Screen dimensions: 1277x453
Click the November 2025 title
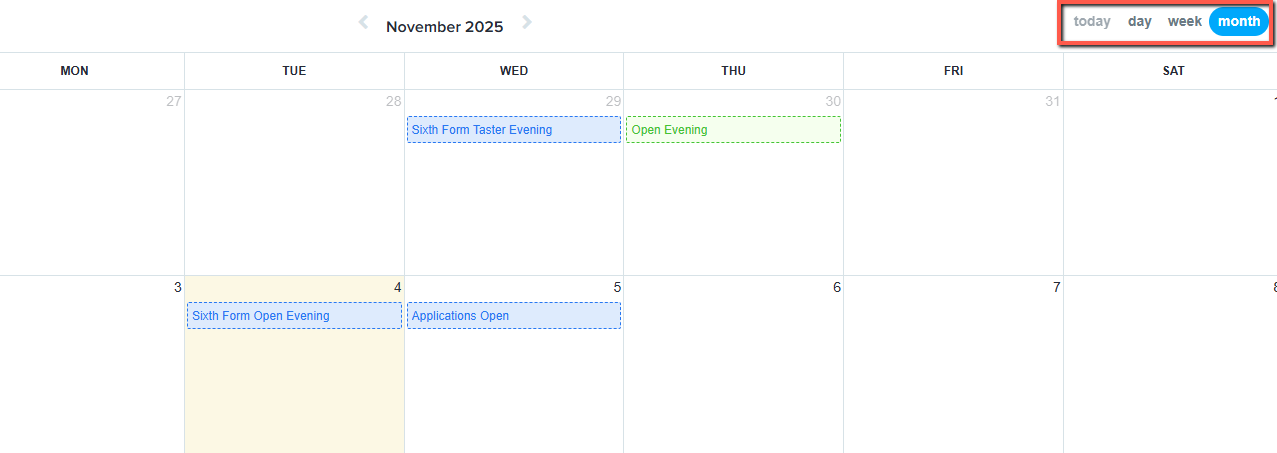[445, 27]
